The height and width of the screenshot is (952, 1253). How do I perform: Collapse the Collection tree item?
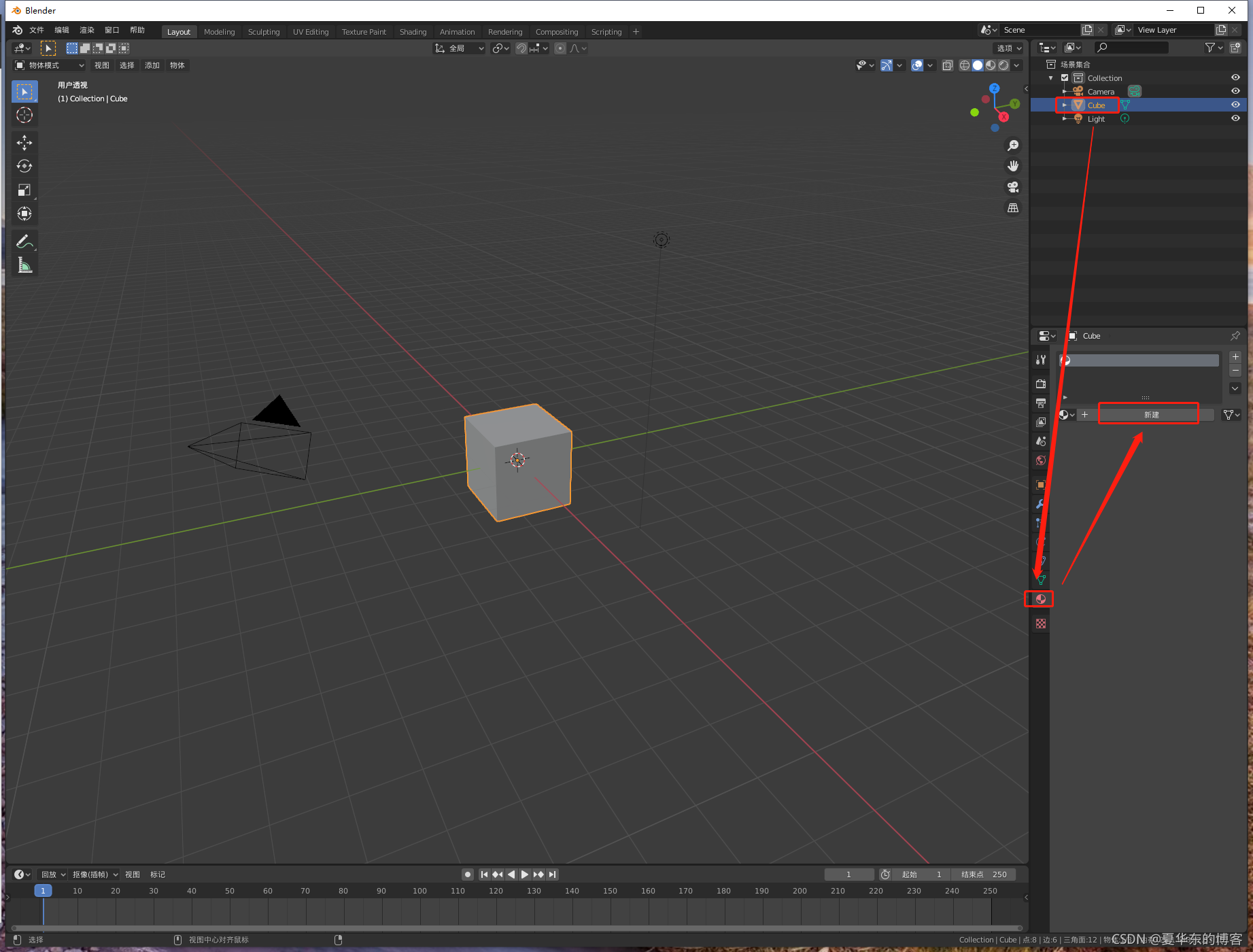coord(1051,78)
